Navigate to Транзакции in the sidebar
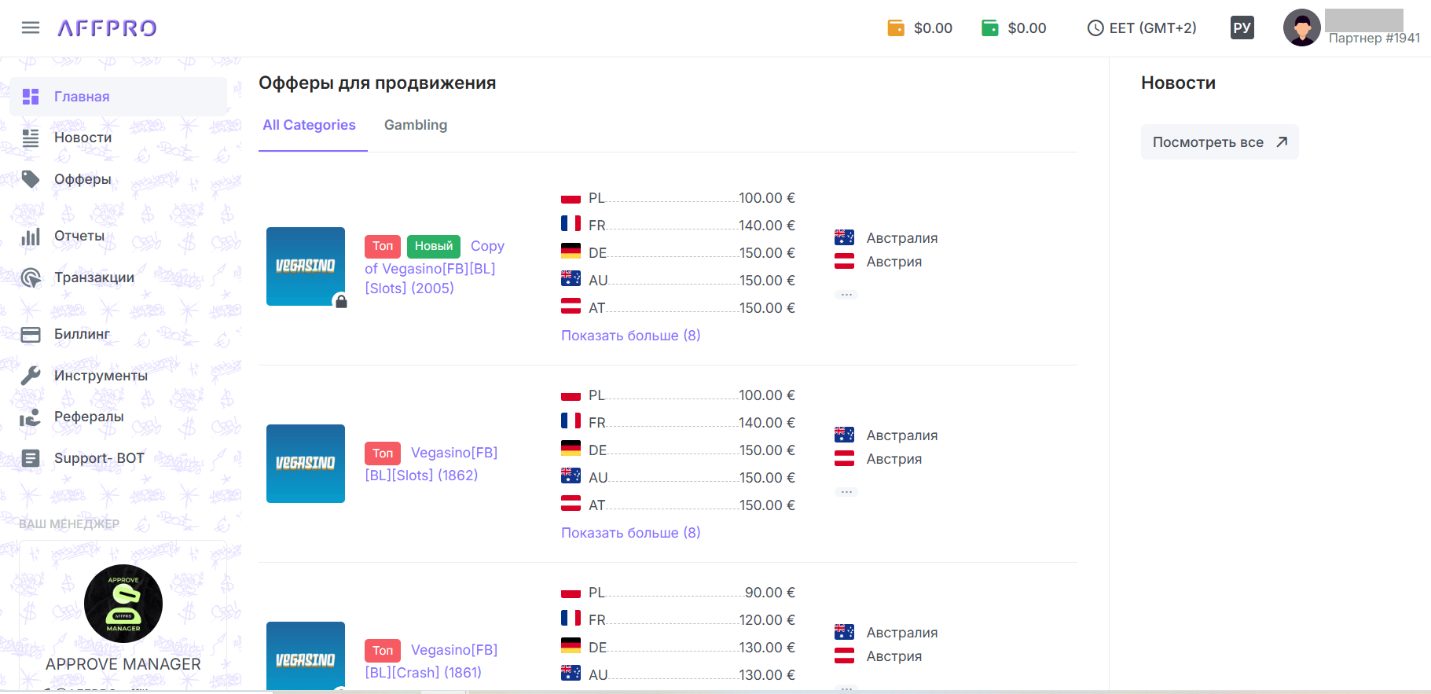This screenshot has width=1431, height=694. (94, 278)
